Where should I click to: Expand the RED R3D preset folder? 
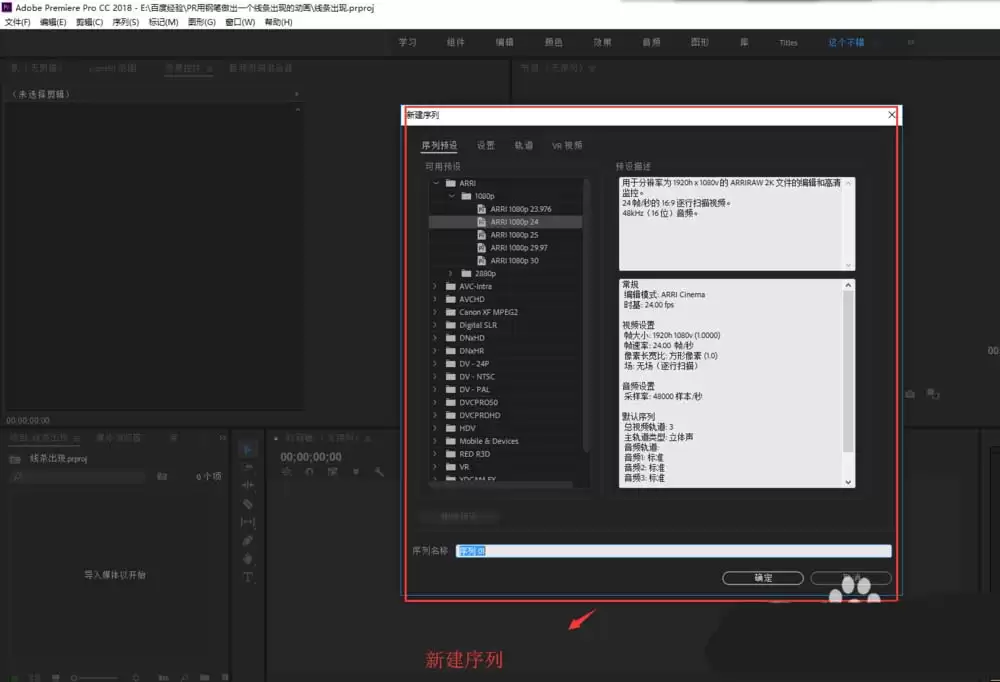point(436,454)
